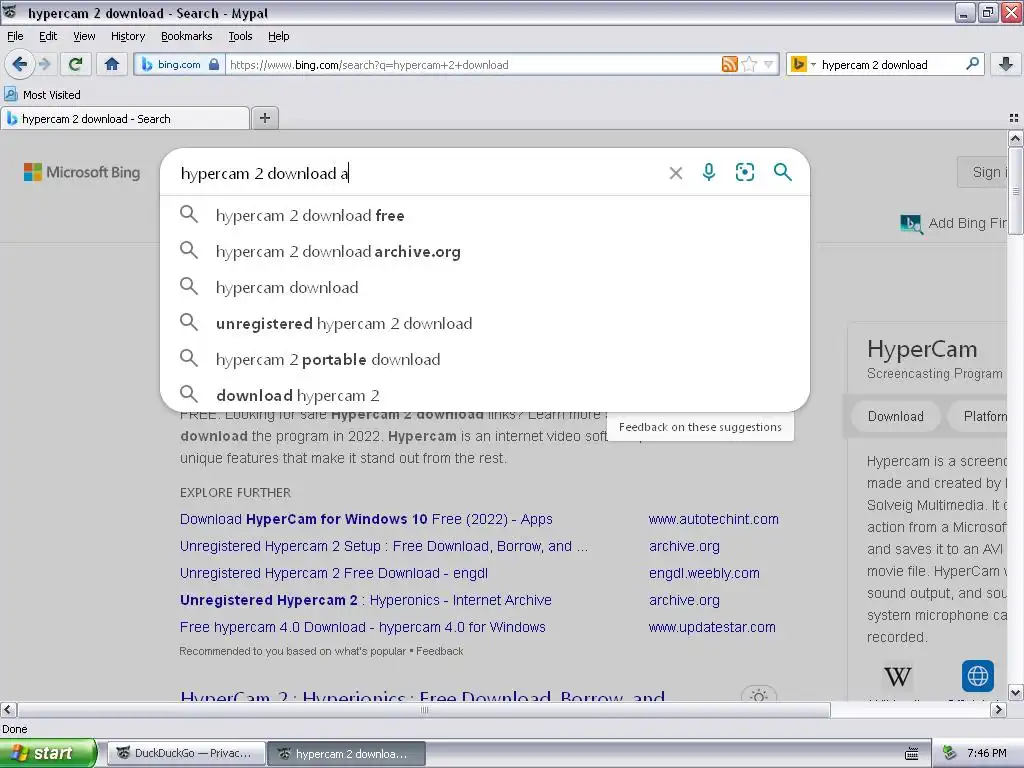The width and height of the screenshot is (1024, 768).
Task: Click the Wikipedia W icon in HyperCam panel
Action: click(x=897, y=677)
